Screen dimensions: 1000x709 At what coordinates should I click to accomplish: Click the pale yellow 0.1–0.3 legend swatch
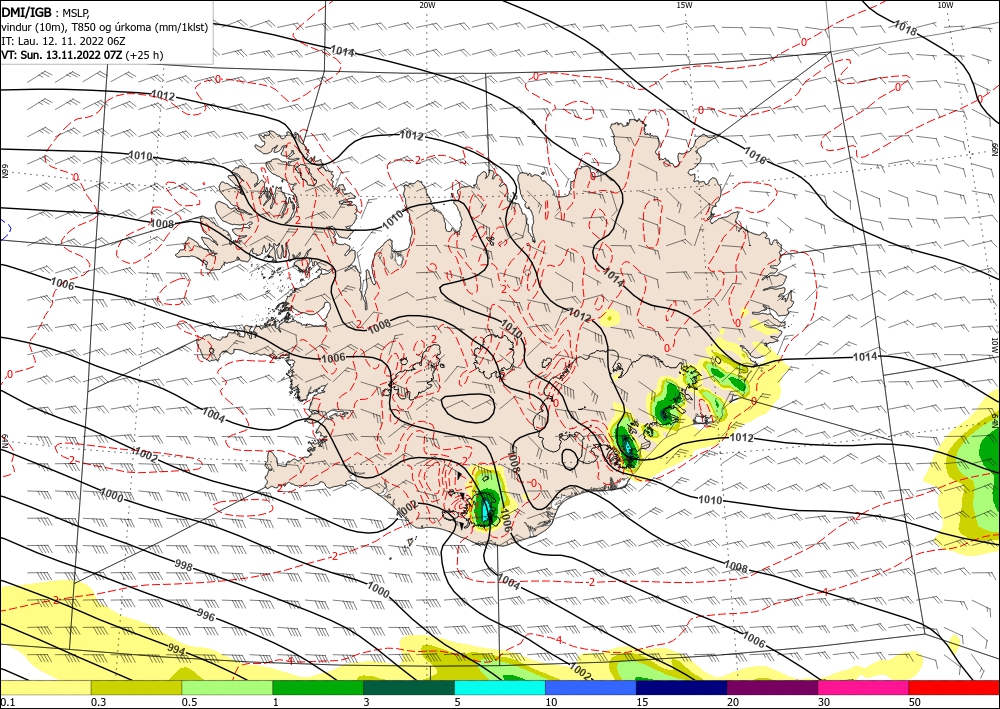point(45,687)
